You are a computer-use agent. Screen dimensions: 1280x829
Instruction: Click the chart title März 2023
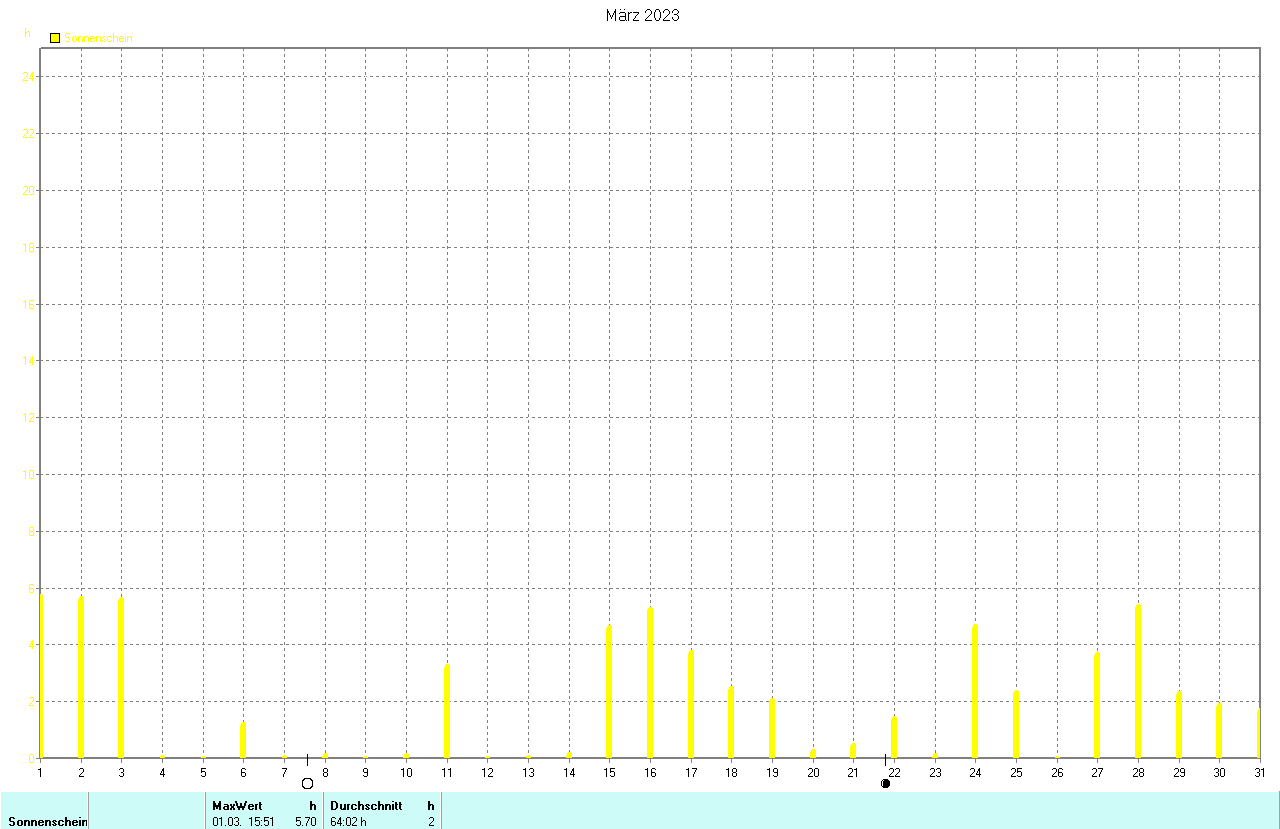[642, 15]
